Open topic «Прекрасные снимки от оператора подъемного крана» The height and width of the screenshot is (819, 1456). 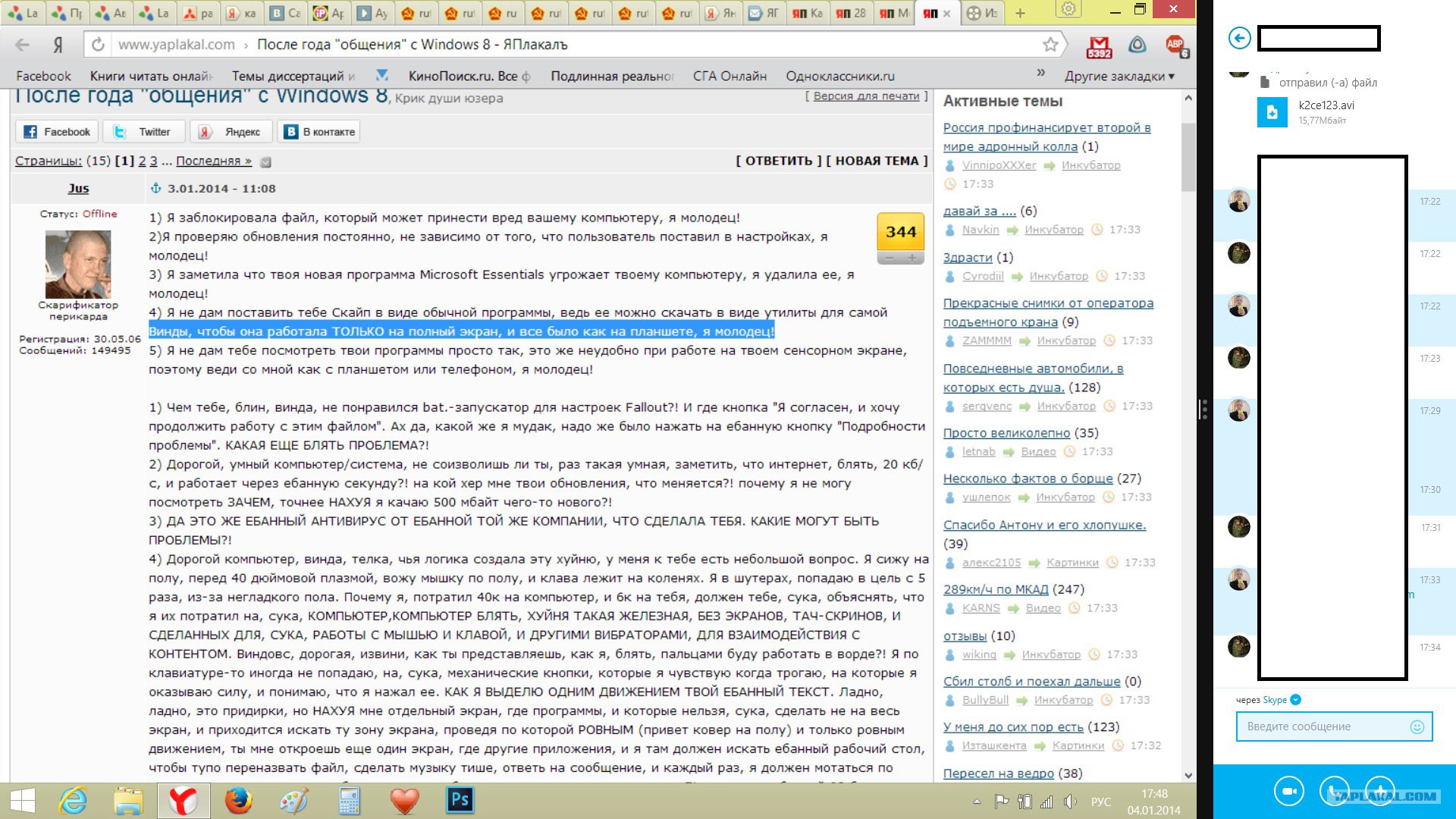(1048, 312)
